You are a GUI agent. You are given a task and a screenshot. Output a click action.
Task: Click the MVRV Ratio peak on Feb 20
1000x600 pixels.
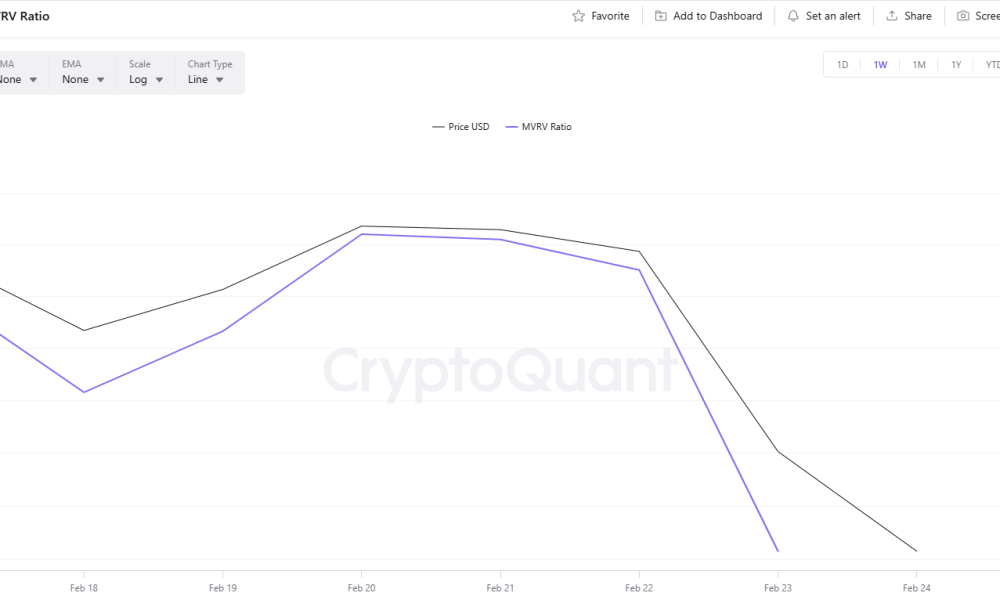click(363, 234)
